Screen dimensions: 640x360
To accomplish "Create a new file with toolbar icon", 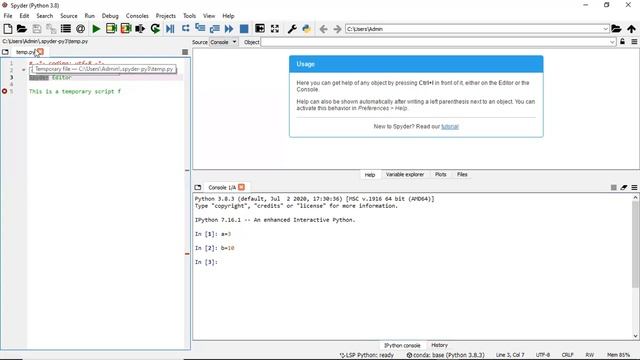I will click(x=8, y=29).
